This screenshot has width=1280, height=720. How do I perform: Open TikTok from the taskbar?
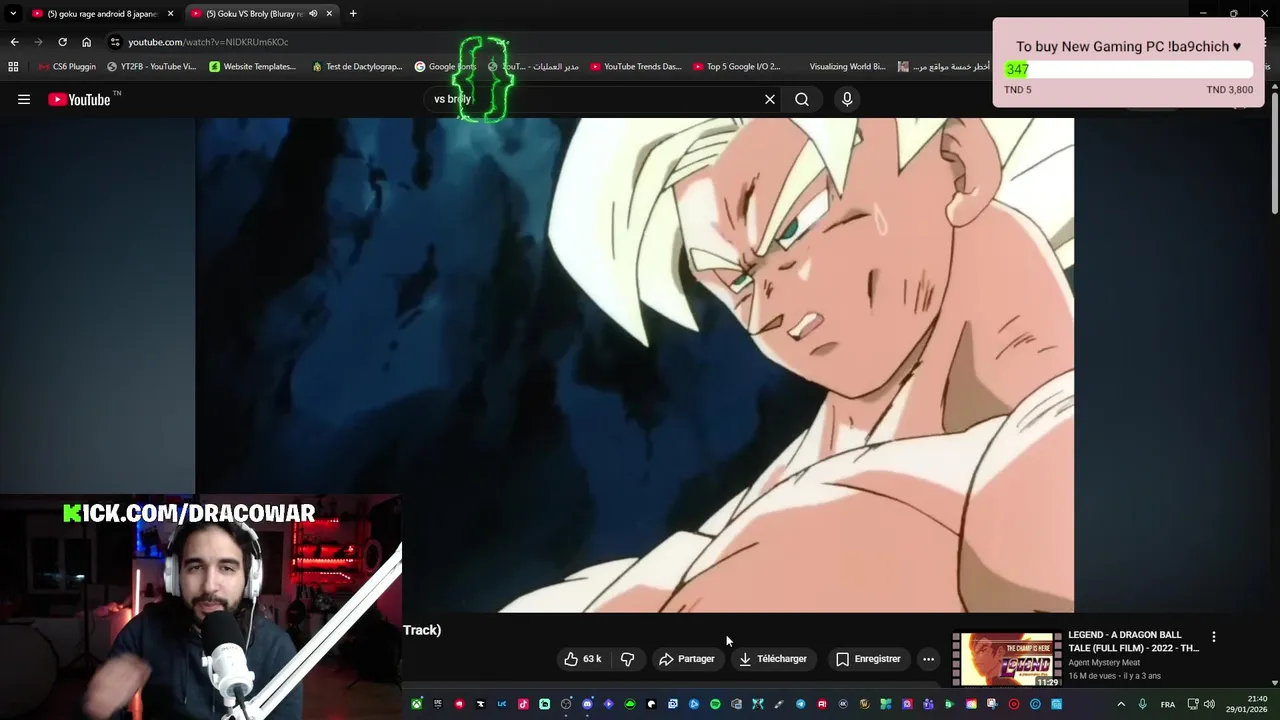523,704
